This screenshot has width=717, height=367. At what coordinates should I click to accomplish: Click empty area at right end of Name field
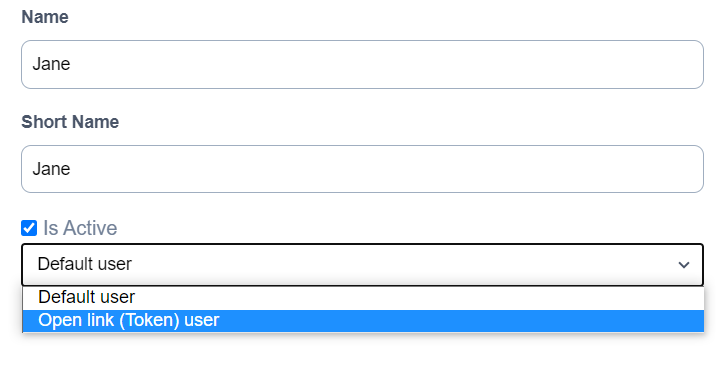640,64
